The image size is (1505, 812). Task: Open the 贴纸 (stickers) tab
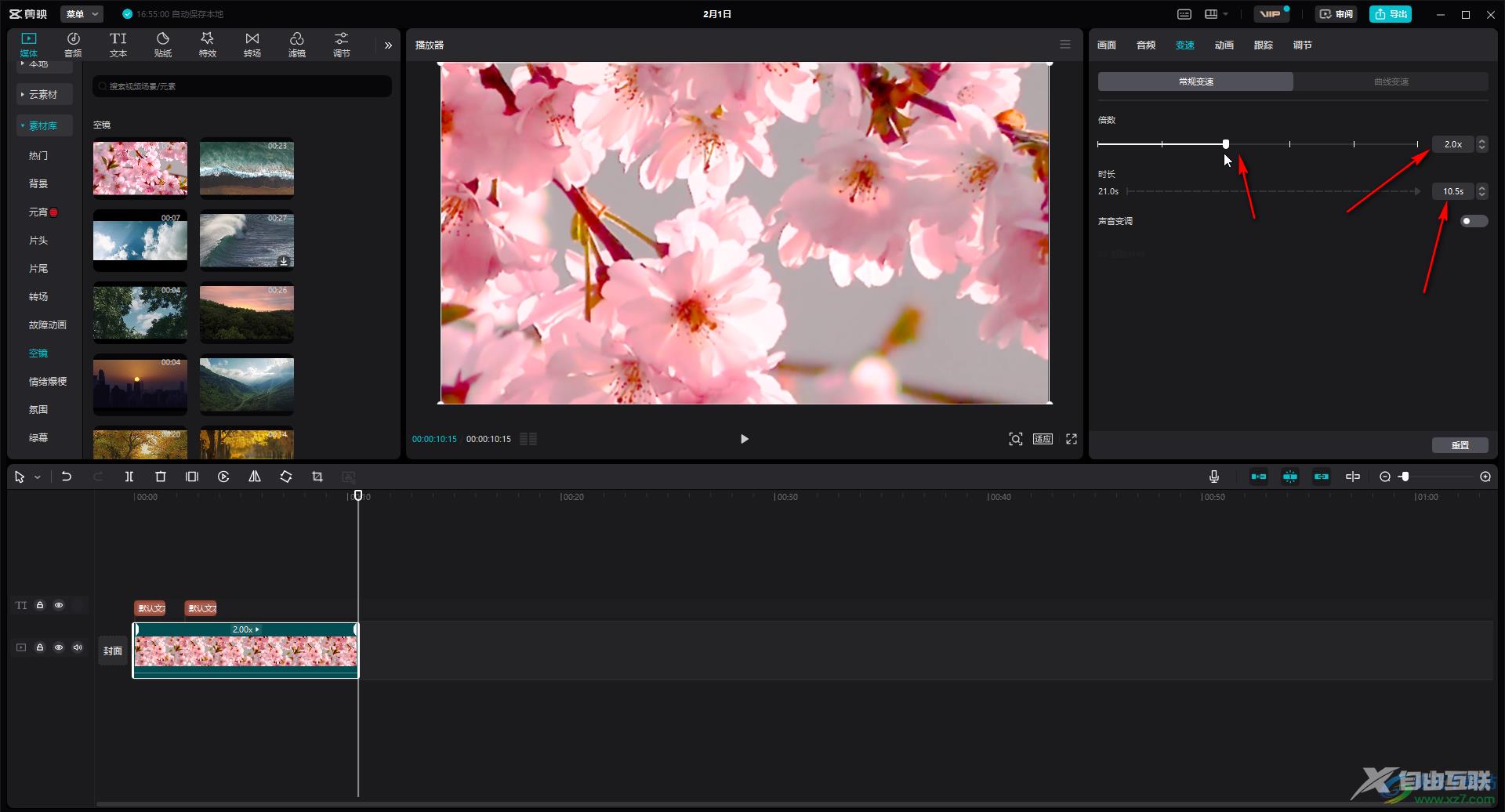[163, 45]
